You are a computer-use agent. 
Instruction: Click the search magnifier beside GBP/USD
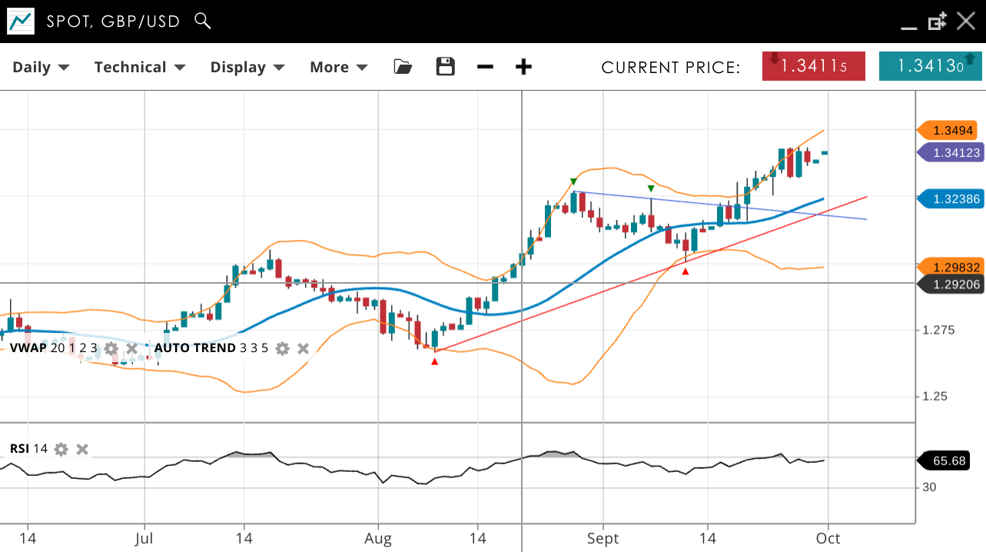pyautogui.click(x=203, y=21)
